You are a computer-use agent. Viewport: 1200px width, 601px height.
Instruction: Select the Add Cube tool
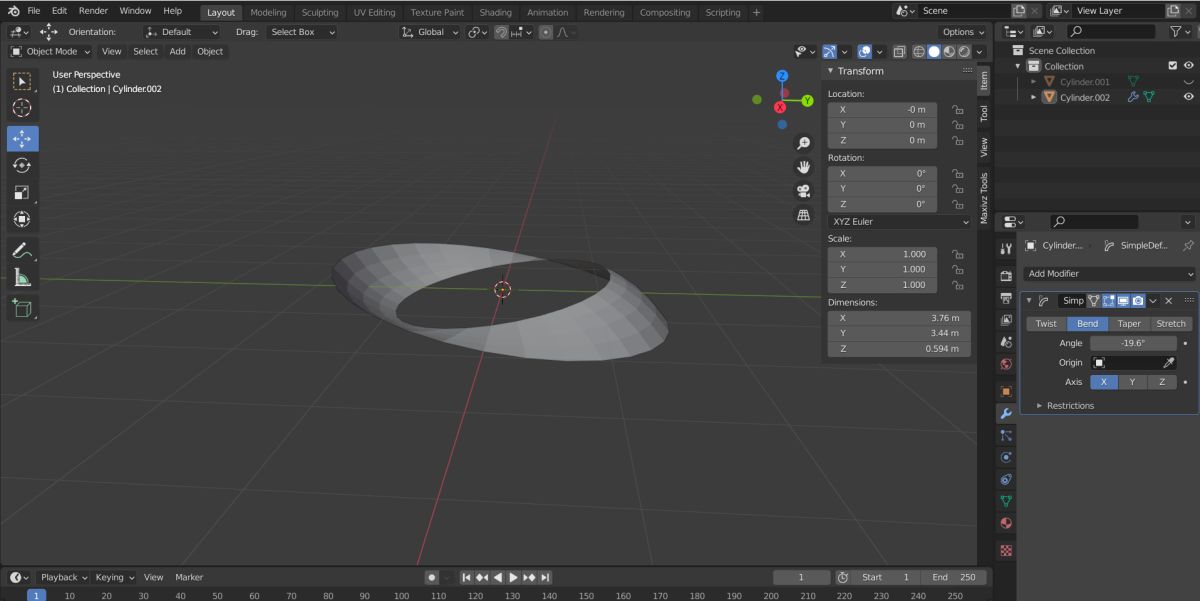tap(22, 309)
